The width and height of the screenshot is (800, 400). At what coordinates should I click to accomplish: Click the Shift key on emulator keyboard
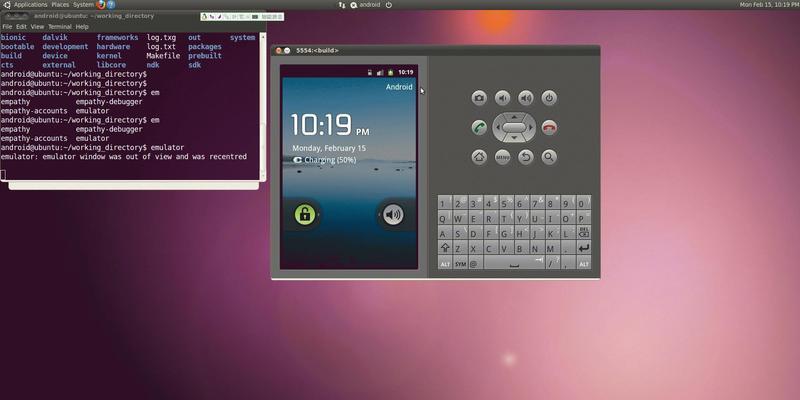pos(445,248)
